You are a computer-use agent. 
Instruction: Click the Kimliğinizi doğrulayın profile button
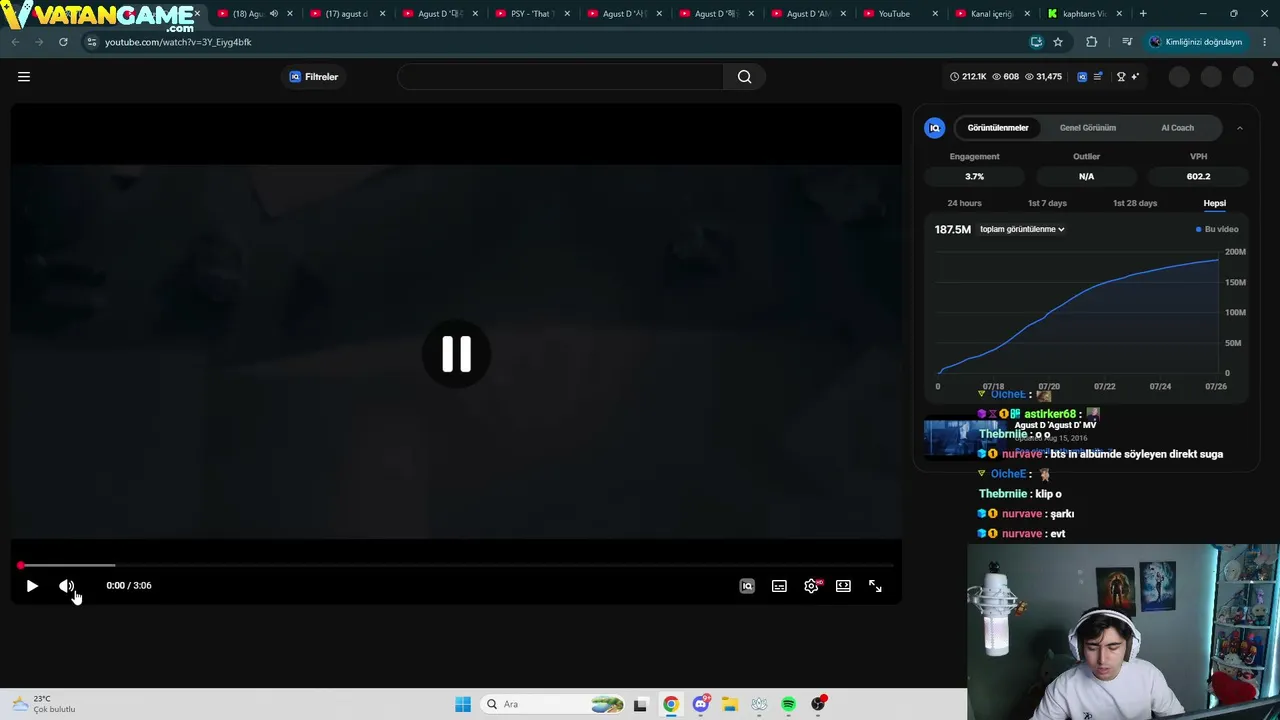1195,42
